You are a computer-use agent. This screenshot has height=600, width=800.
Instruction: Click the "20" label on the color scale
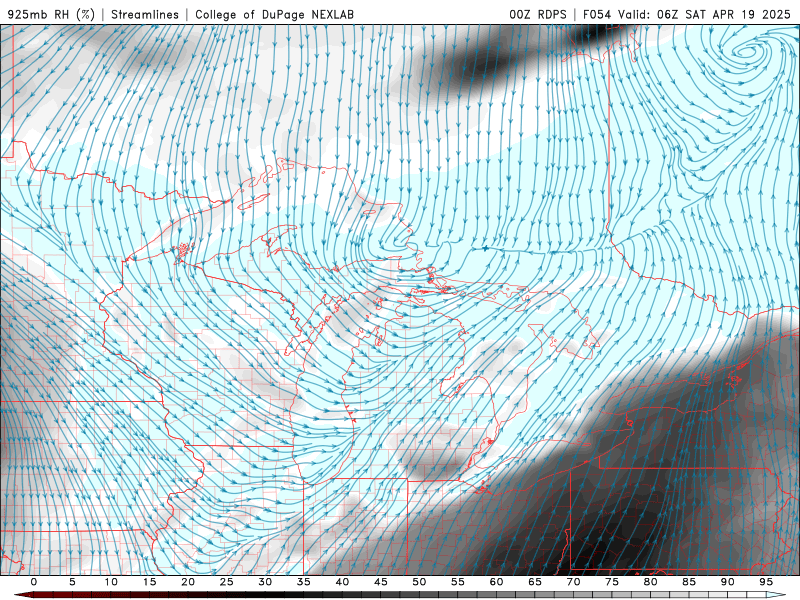[x=188, y=582]
